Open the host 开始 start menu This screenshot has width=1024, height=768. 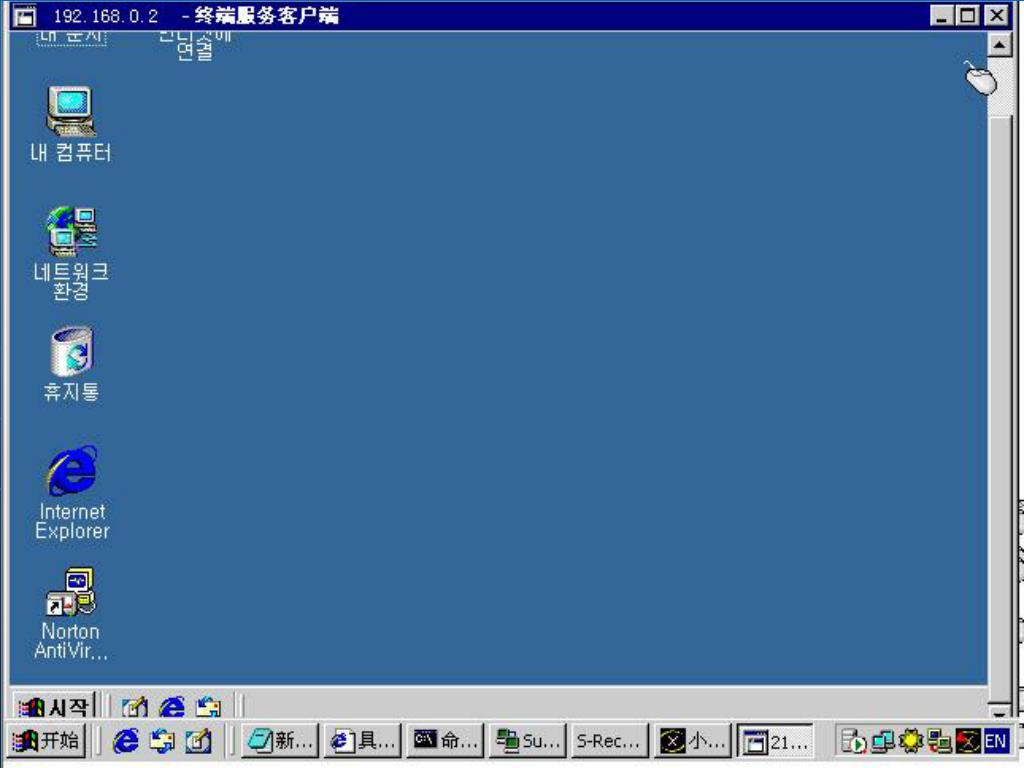pyautogui.click(x=46, y=741)
